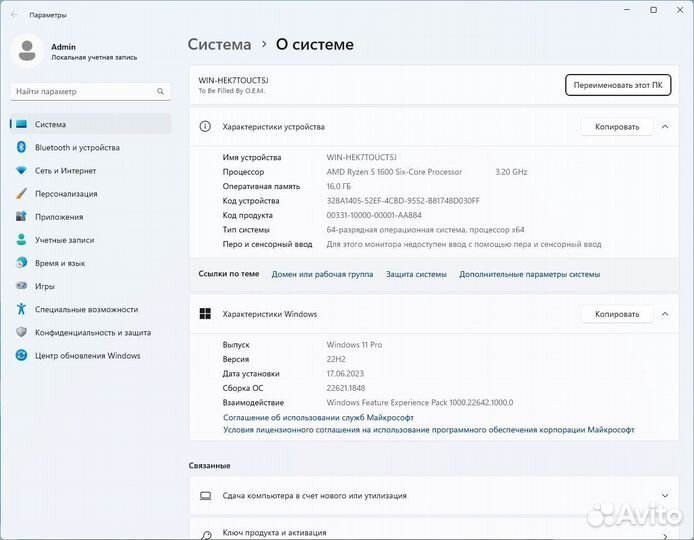The height and width of the screenshot is (540, 694).
Task: Open Персонализация settings
Action: click(x=90, y=193)
